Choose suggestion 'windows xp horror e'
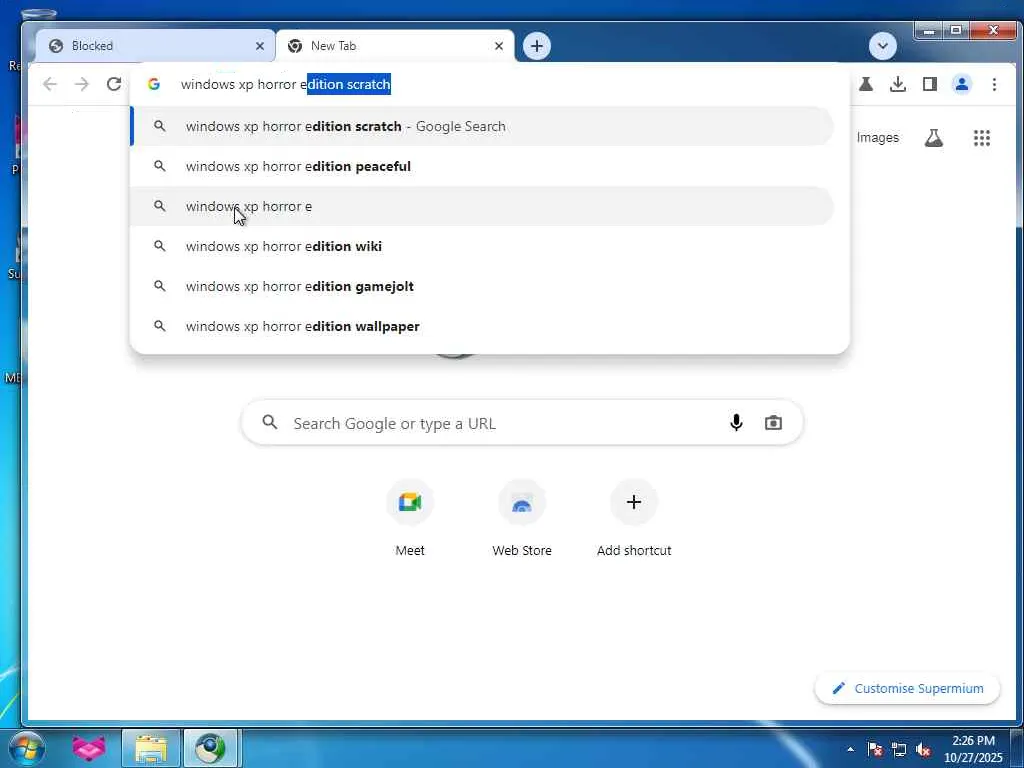The width and height of the screenshot is (1024, 768). click(482, 206)
